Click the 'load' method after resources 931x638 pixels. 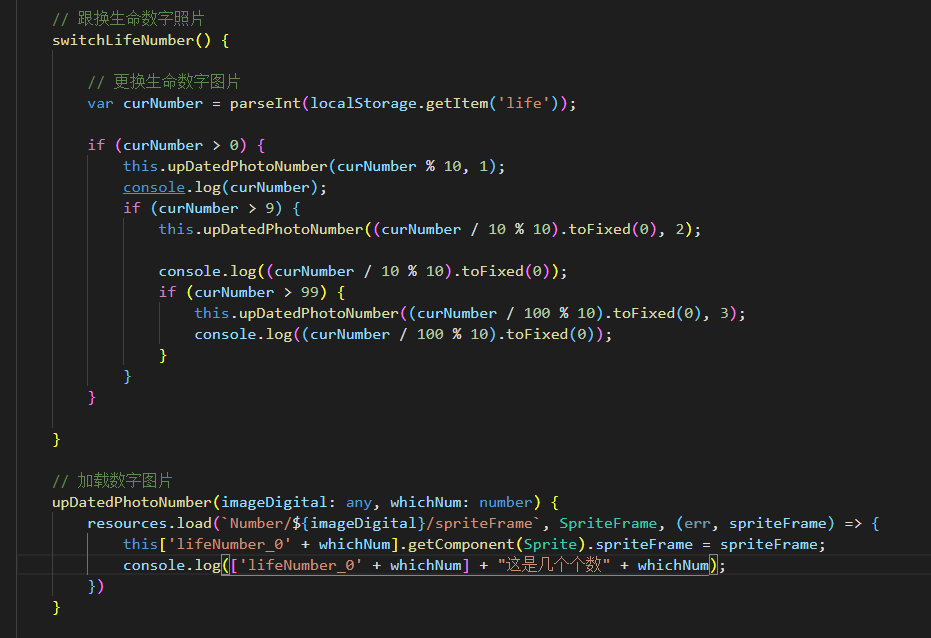(x=194, y=523)
